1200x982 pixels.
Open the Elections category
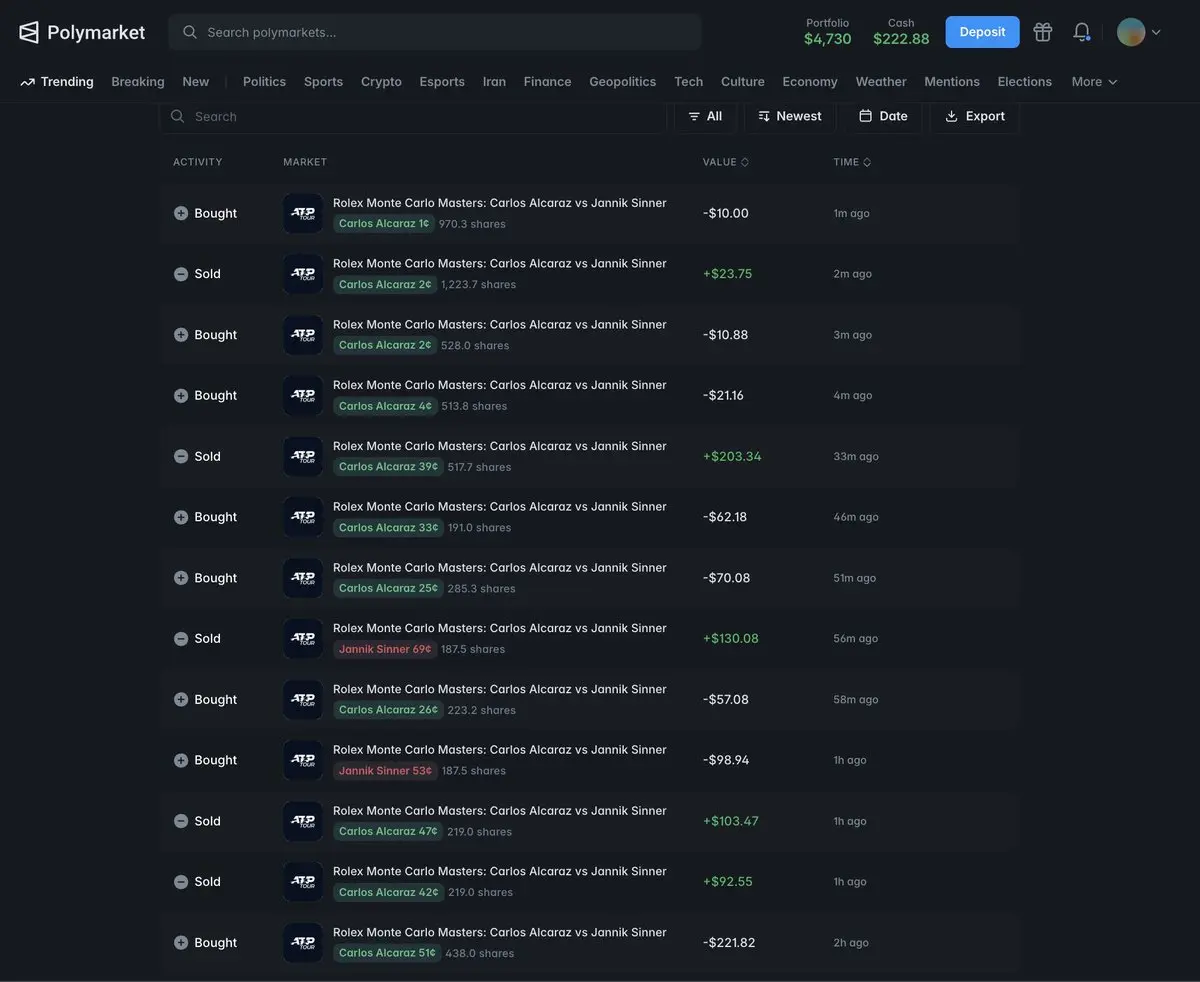click(x=1025, y=82)
